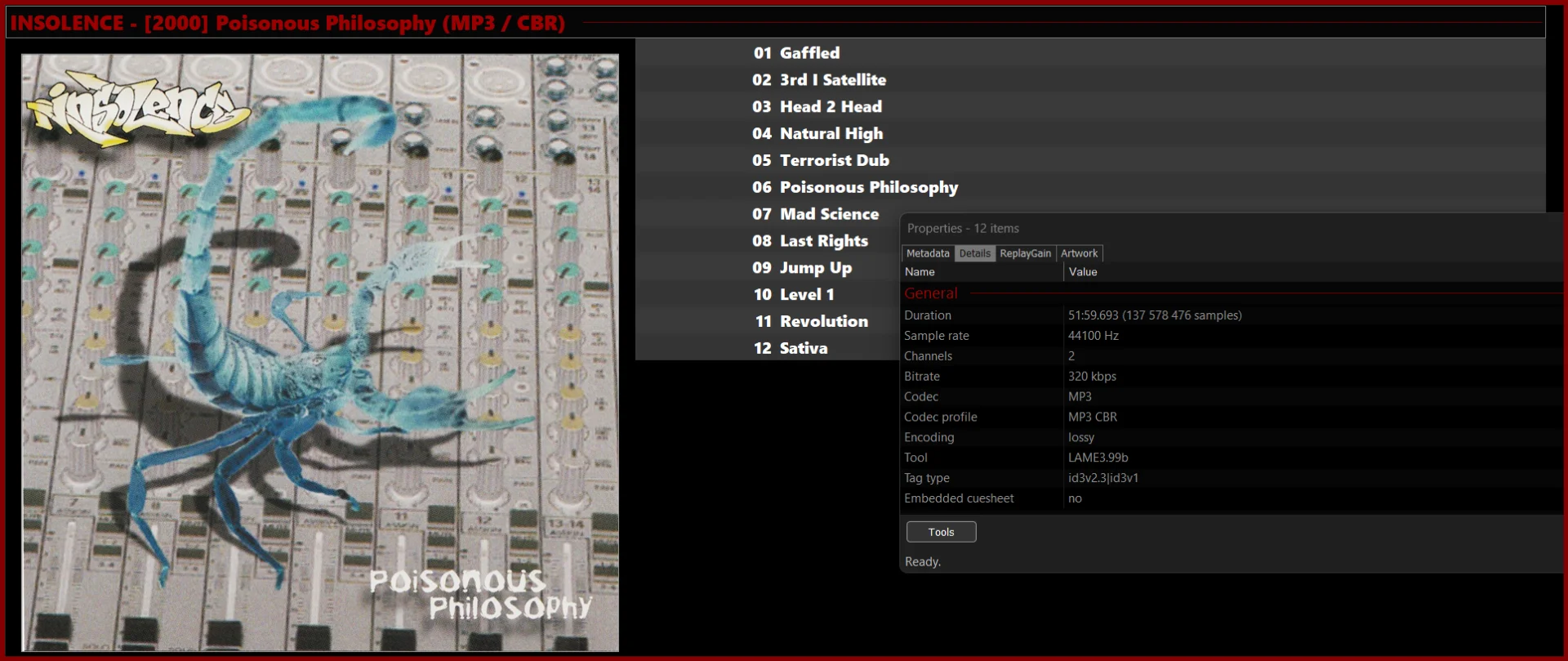
Task: Switch to the Metadata tab
Action: 928,253
